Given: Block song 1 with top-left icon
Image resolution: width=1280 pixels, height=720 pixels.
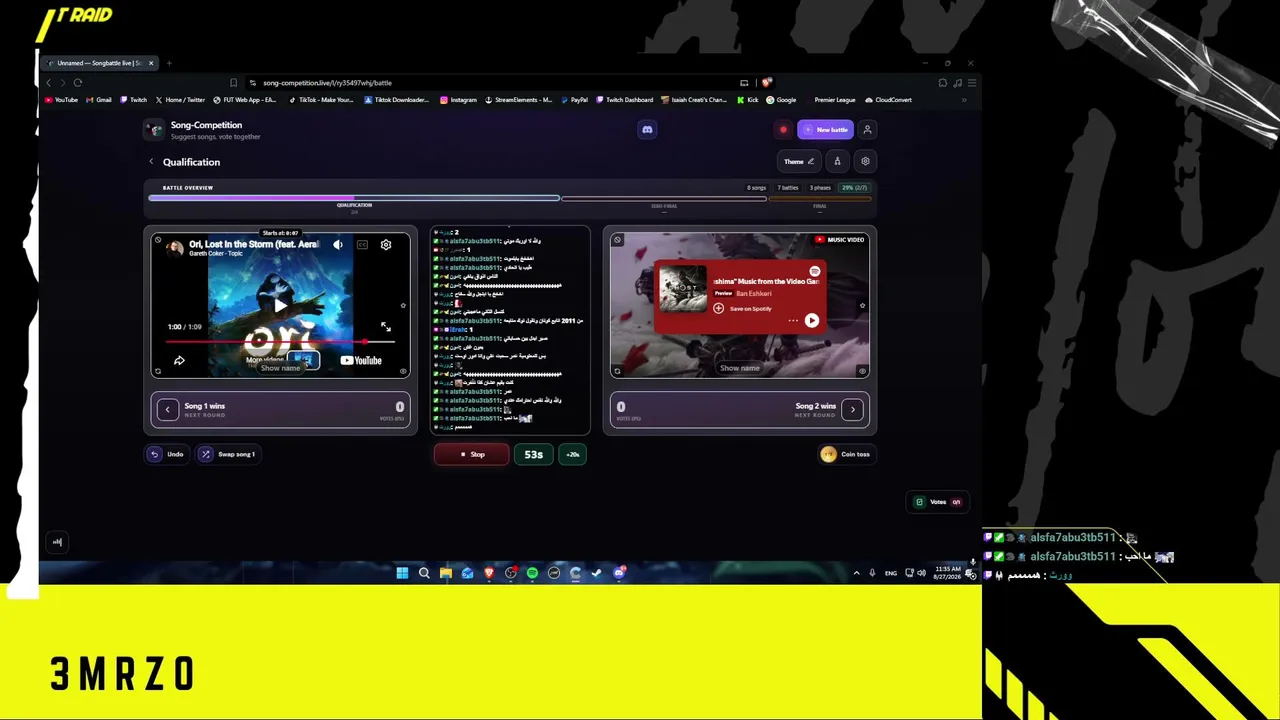Looking at the screenshot, I should [158, 240].
